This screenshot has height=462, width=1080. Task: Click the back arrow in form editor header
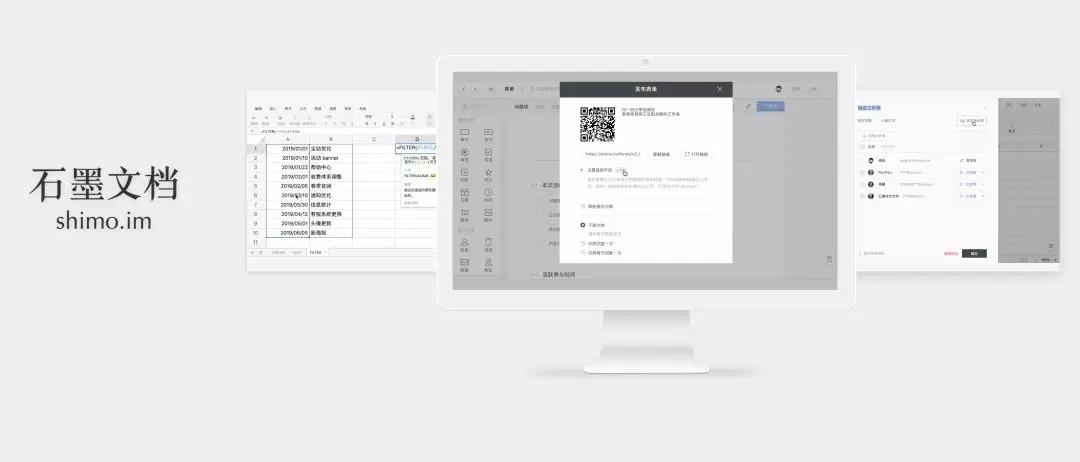click(x=464, y=89)
